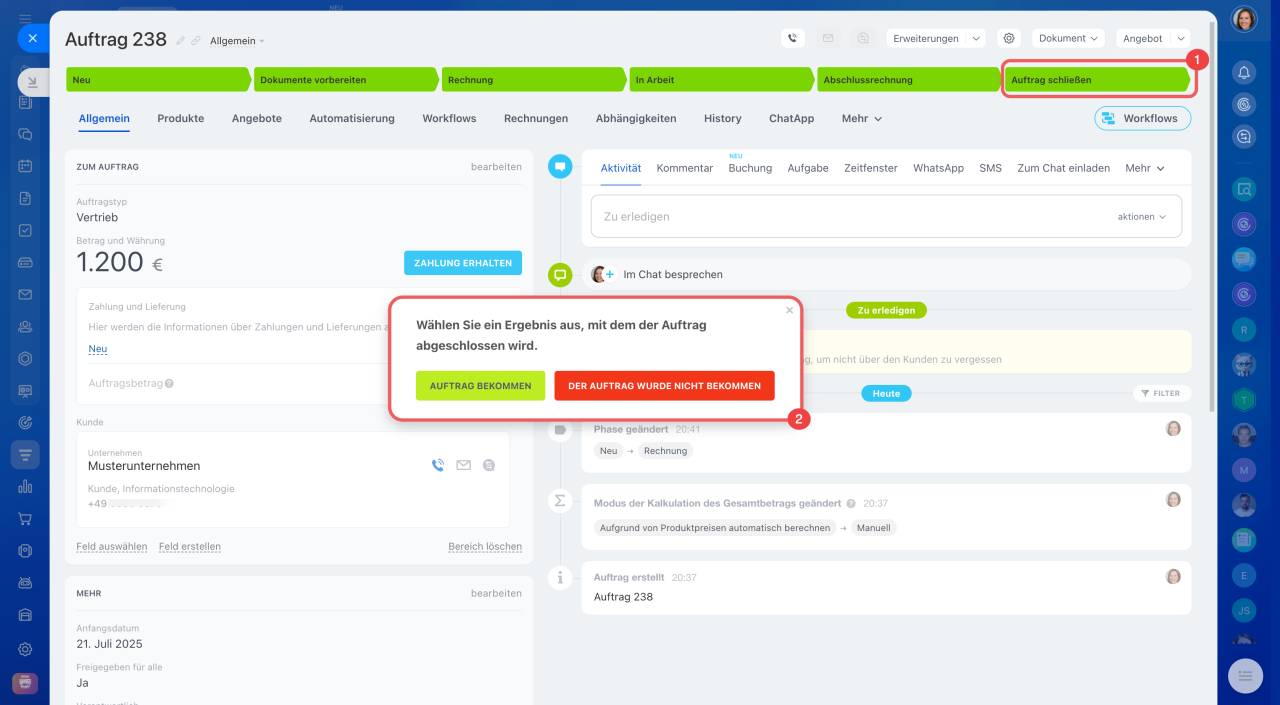Switch the stage to In Arbeit
Image resolution: width=1280 pixels, height=705 pixels.
[721, 80]
